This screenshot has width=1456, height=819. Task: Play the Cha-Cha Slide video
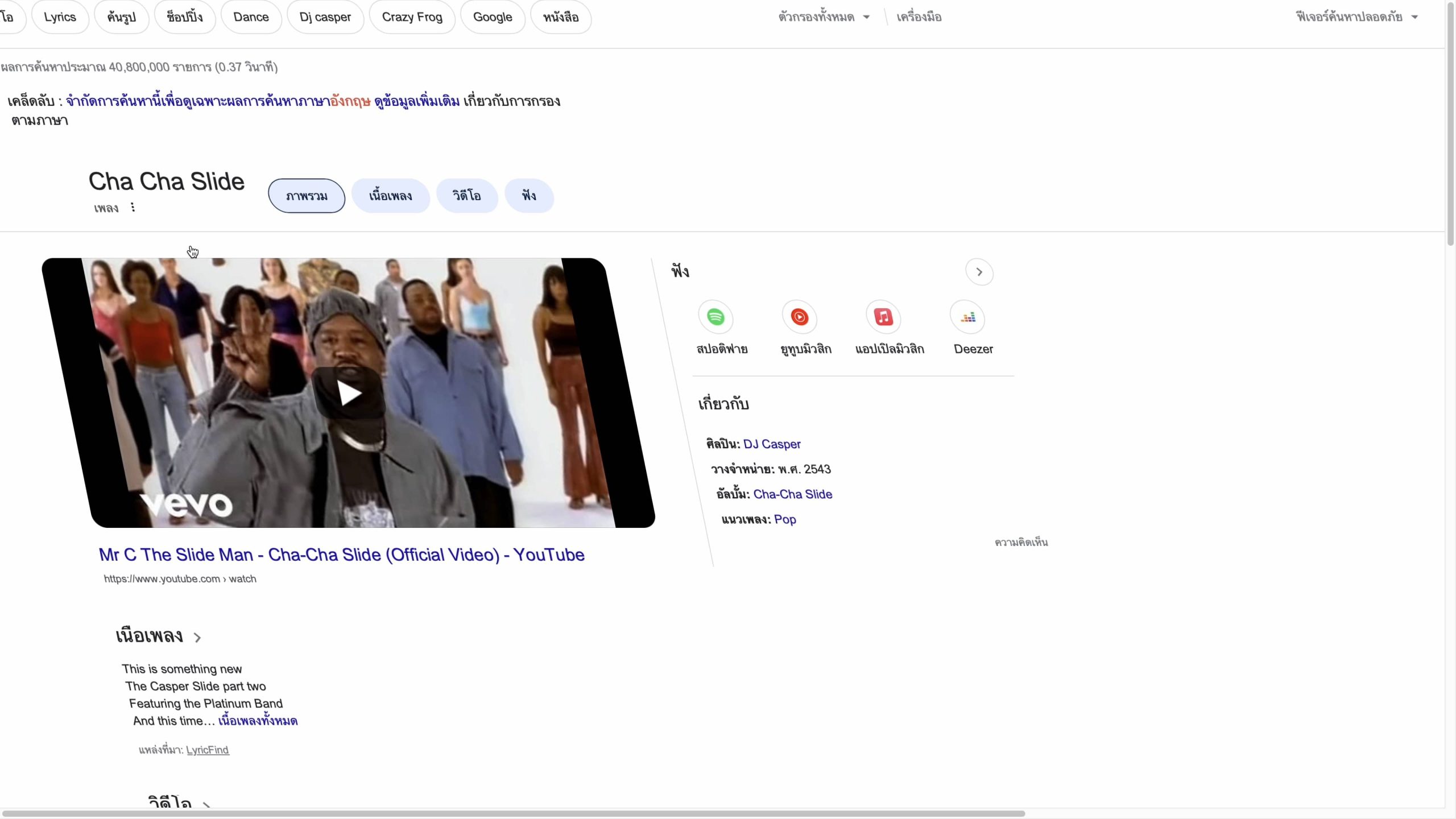[349, 393]
